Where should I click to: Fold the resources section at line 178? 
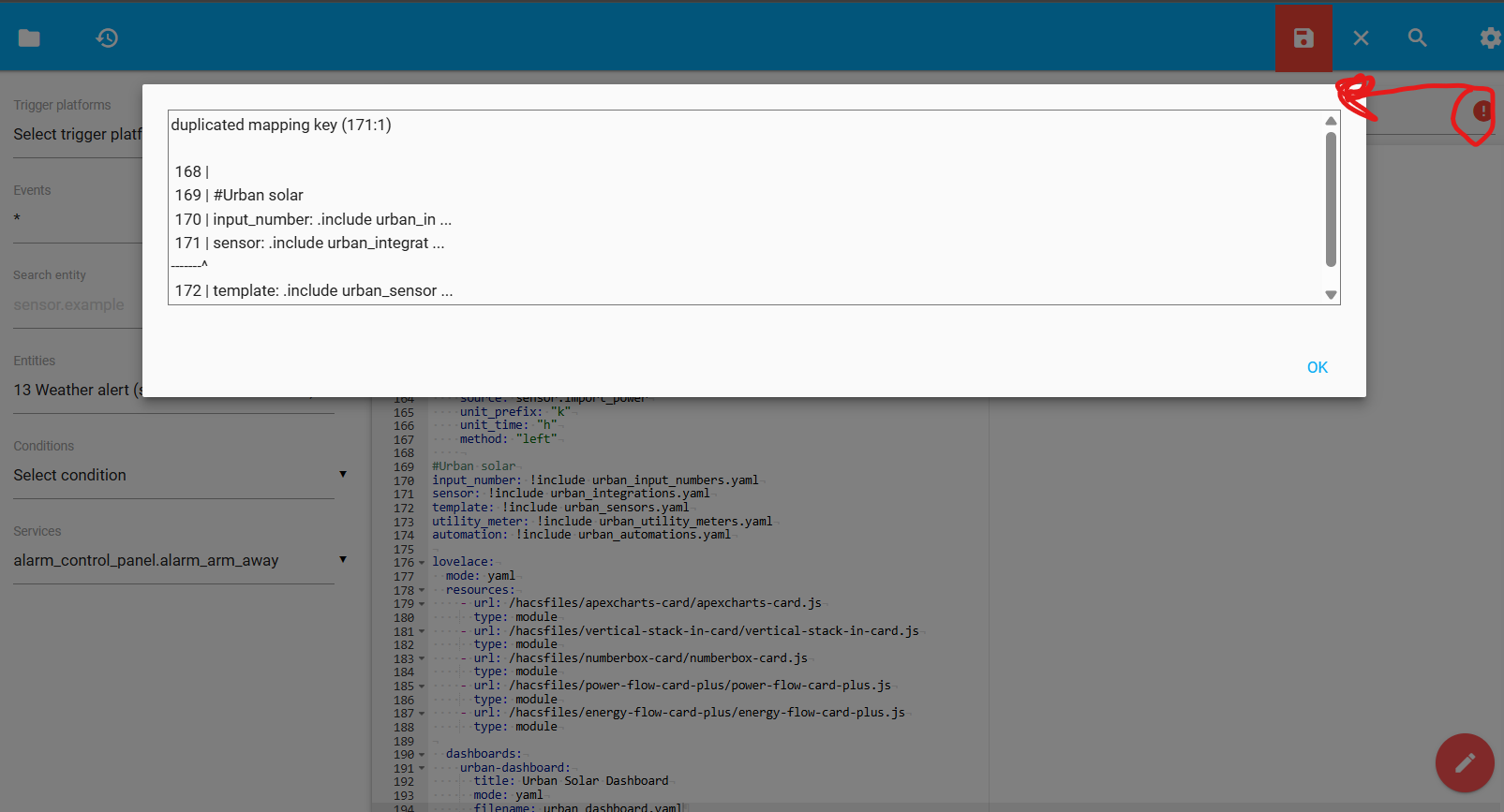(422, 590)
